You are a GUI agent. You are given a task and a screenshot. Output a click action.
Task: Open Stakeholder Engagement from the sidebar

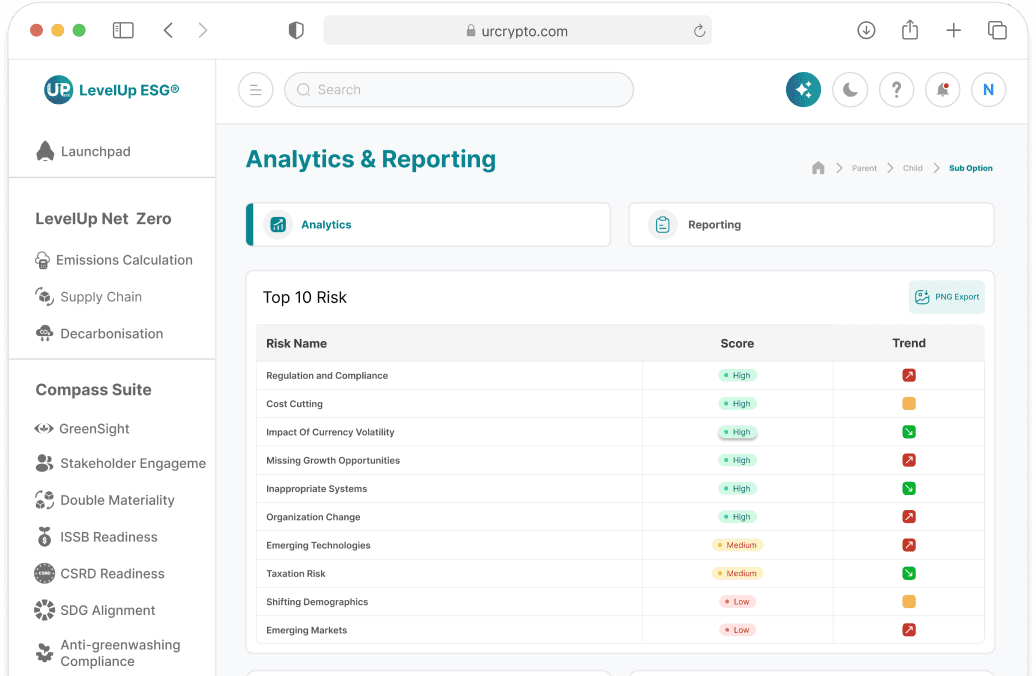[120, 463]
